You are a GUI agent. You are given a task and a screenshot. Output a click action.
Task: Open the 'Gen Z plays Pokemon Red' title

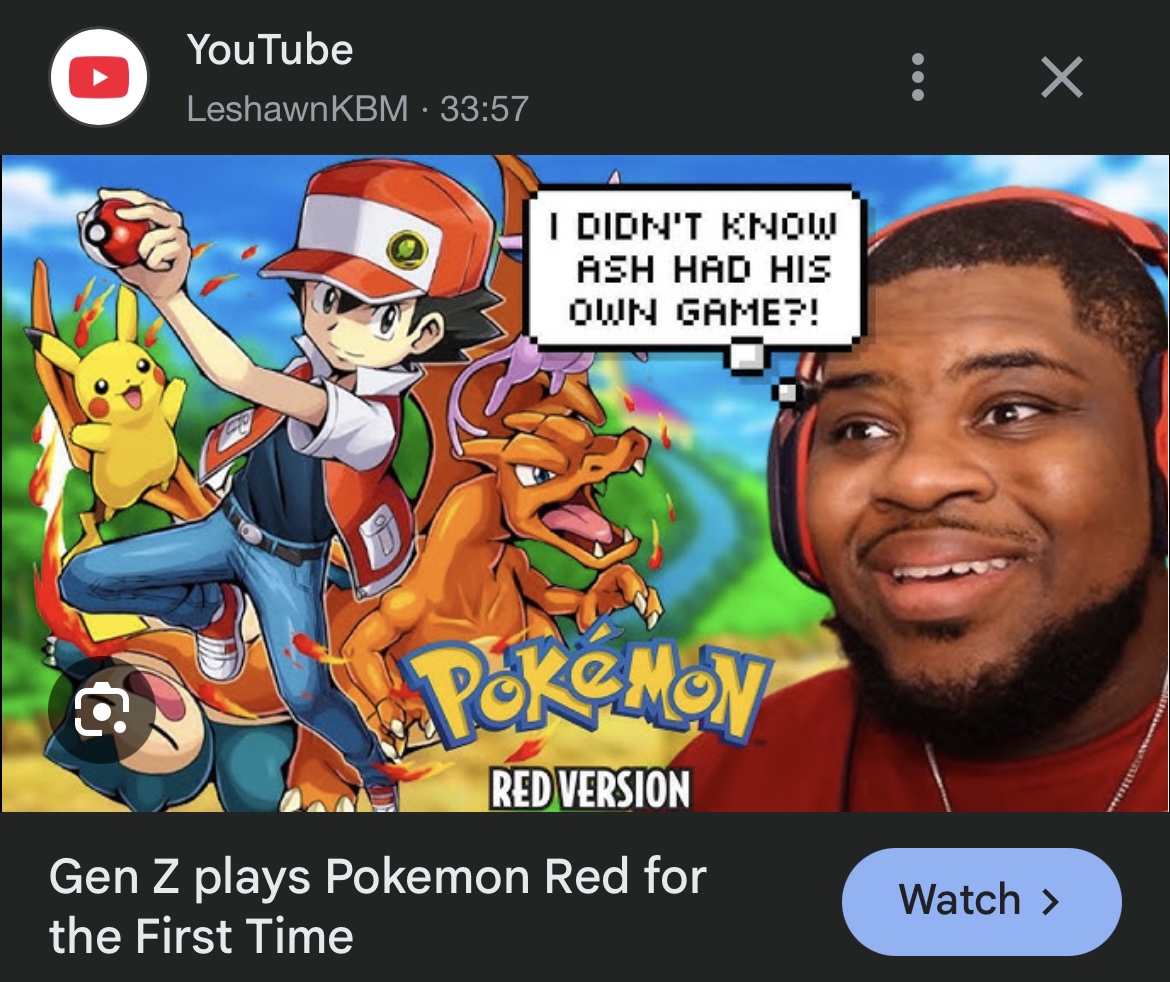(378, 905)
